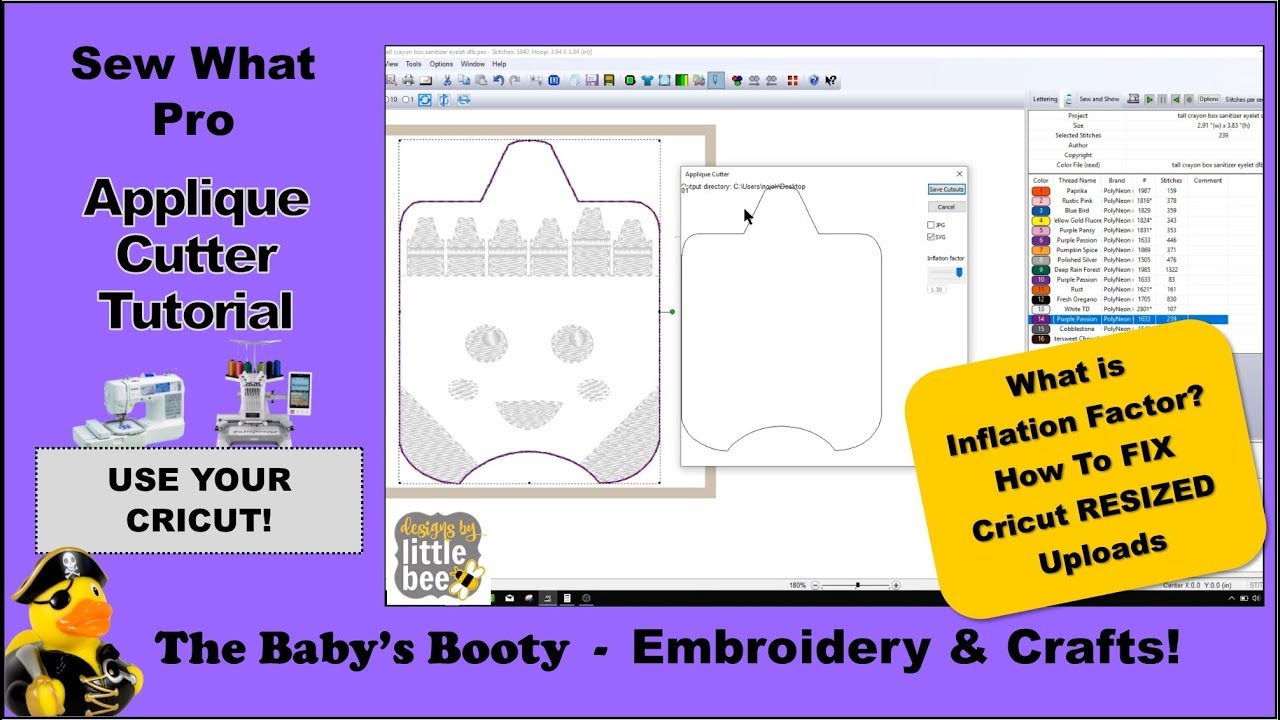The width and height of the screenshot is (1280, 720).
Task: Click the mail icon in Windows taskbar
Action: point(508,598)
